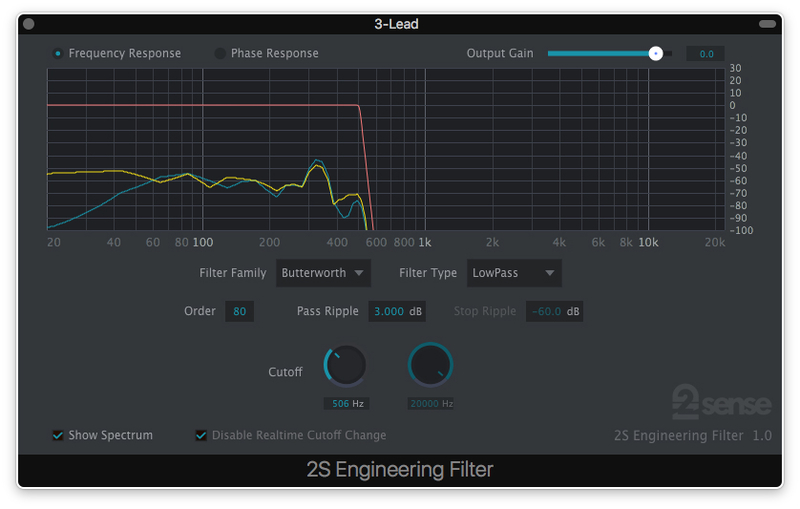Screen dimensions: 800x509
Task: Click the first Cutoff knob
Action: pyautogui.click(x=345, y=366)
